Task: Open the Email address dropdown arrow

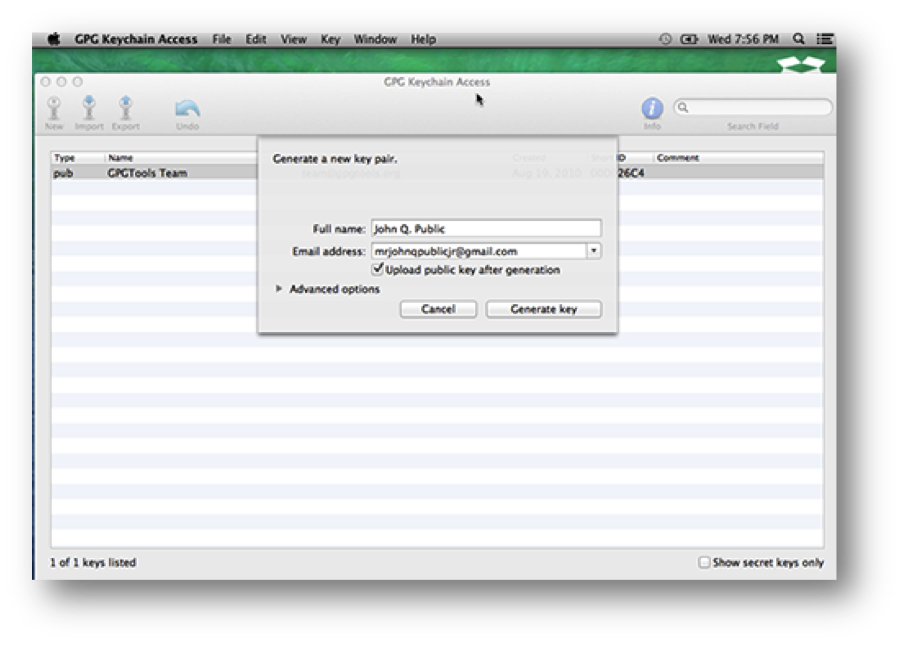Action: [x=594, y=251]
